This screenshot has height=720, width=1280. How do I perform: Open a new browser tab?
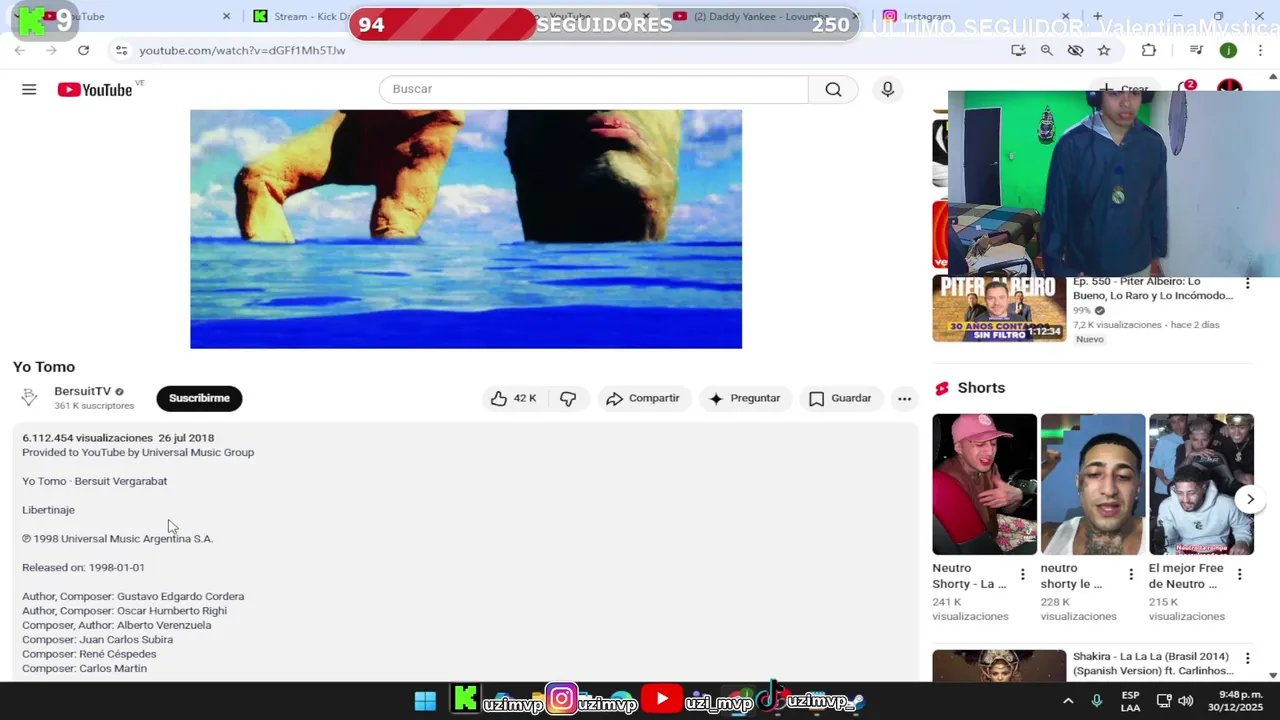(x=1098, y=16)
